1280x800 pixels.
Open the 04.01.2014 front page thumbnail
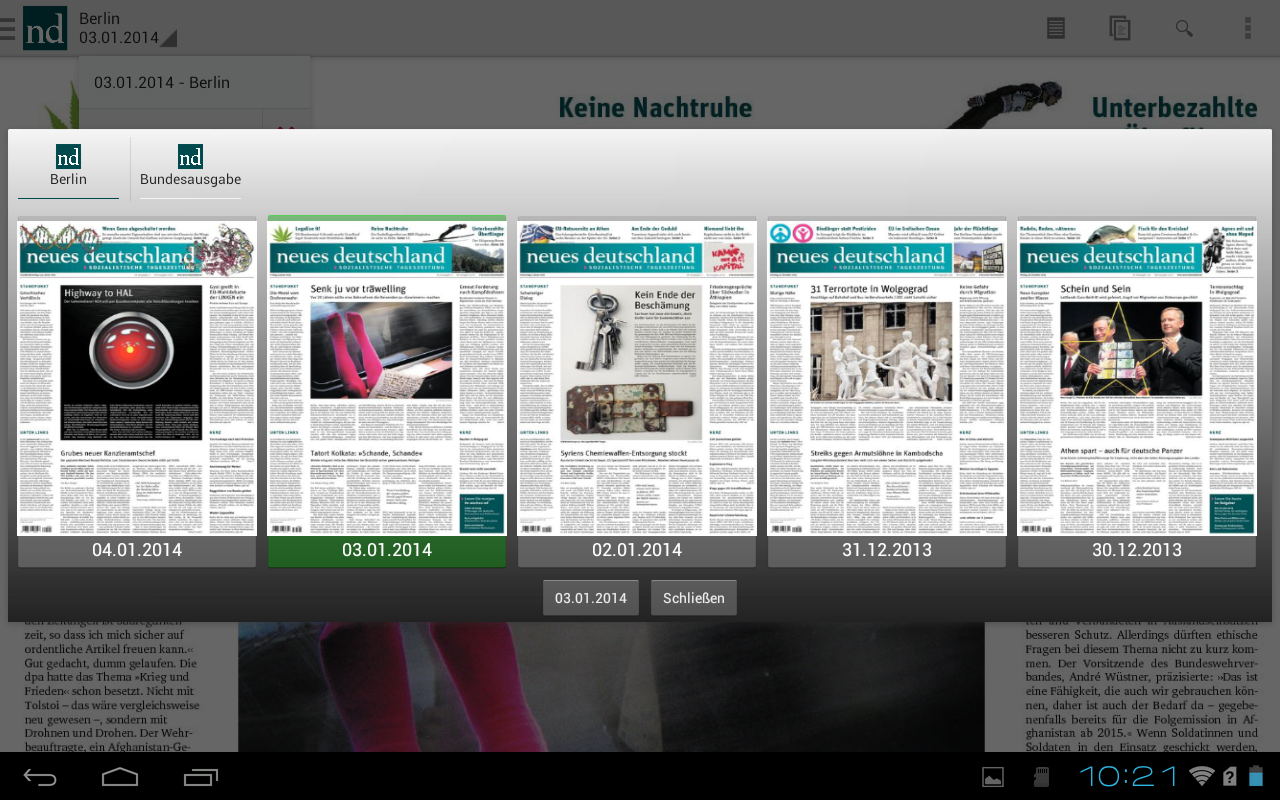click(x=137, y=376)
